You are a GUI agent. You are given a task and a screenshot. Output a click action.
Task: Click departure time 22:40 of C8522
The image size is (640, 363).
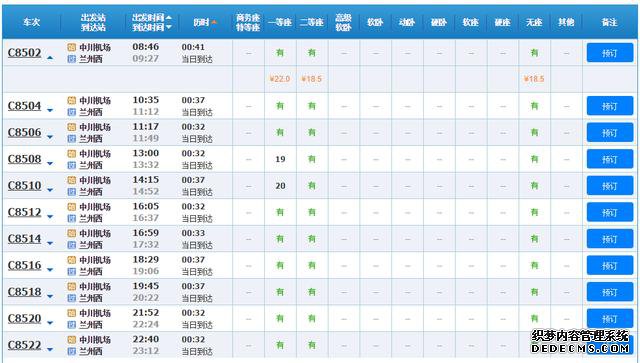click(x=146, y=339)
